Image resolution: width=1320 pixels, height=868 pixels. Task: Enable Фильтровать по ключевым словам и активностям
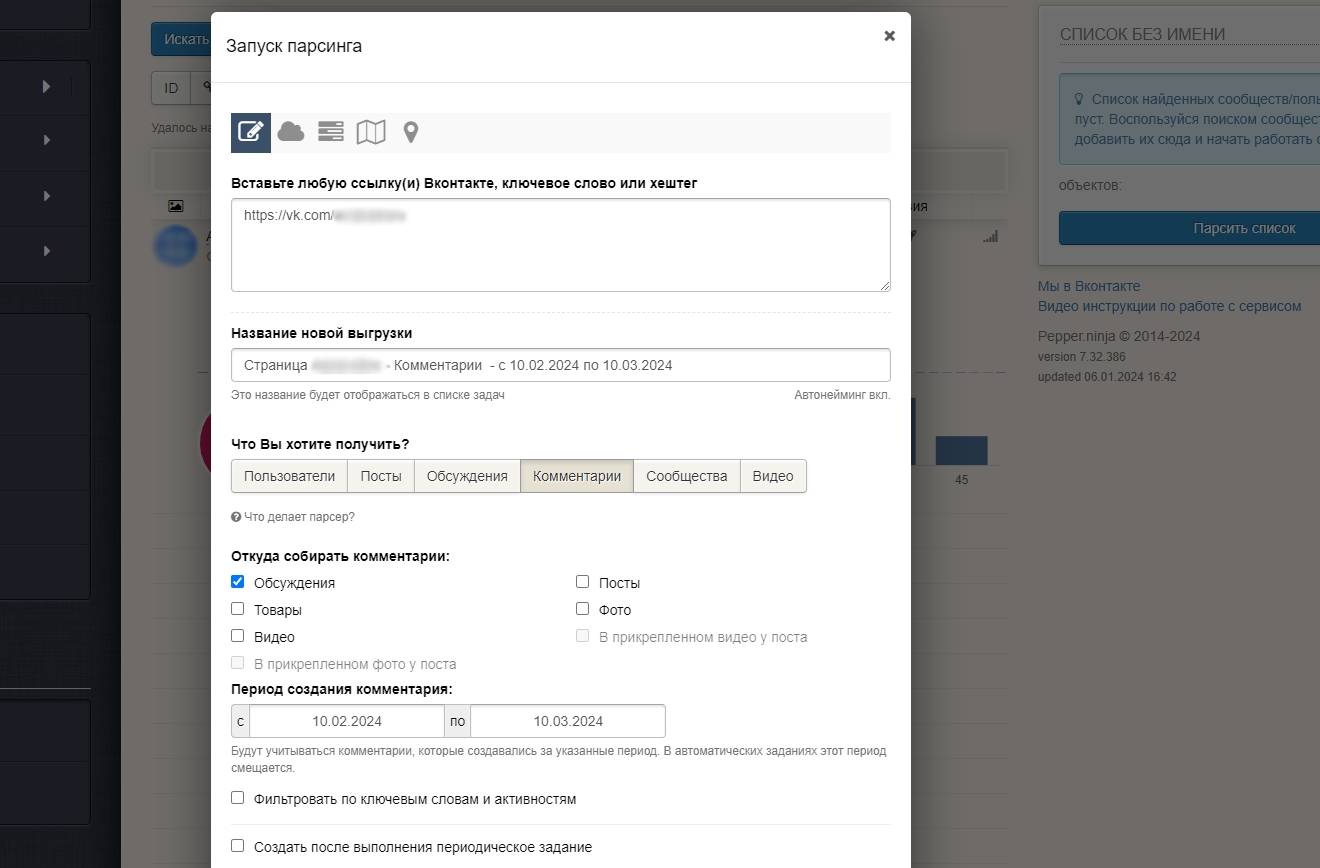(238, 798)
